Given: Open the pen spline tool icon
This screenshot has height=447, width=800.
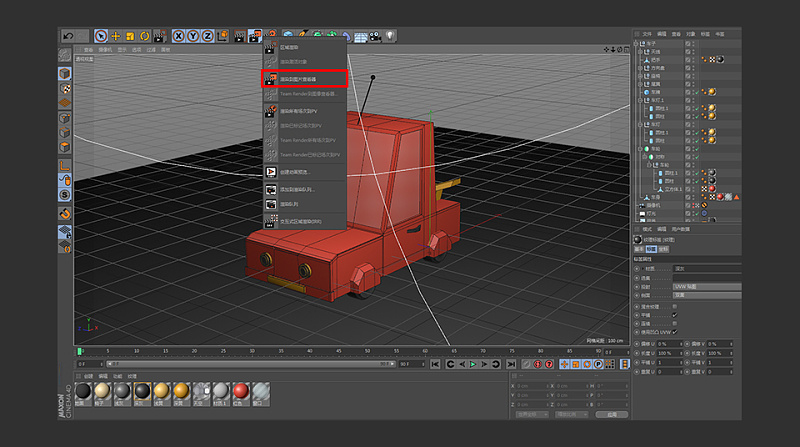Looking at the screenshot, I should 303,34.
